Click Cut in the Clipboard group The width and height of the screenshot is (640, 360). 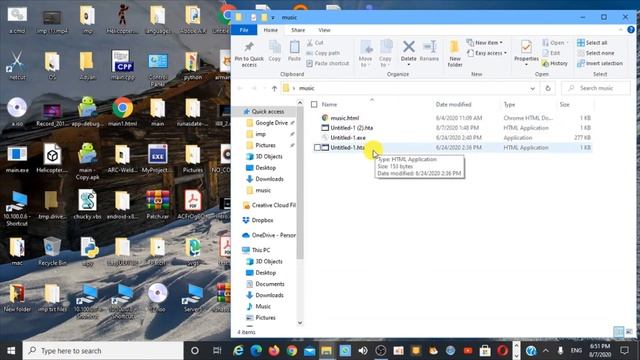[x=315, y=42]
